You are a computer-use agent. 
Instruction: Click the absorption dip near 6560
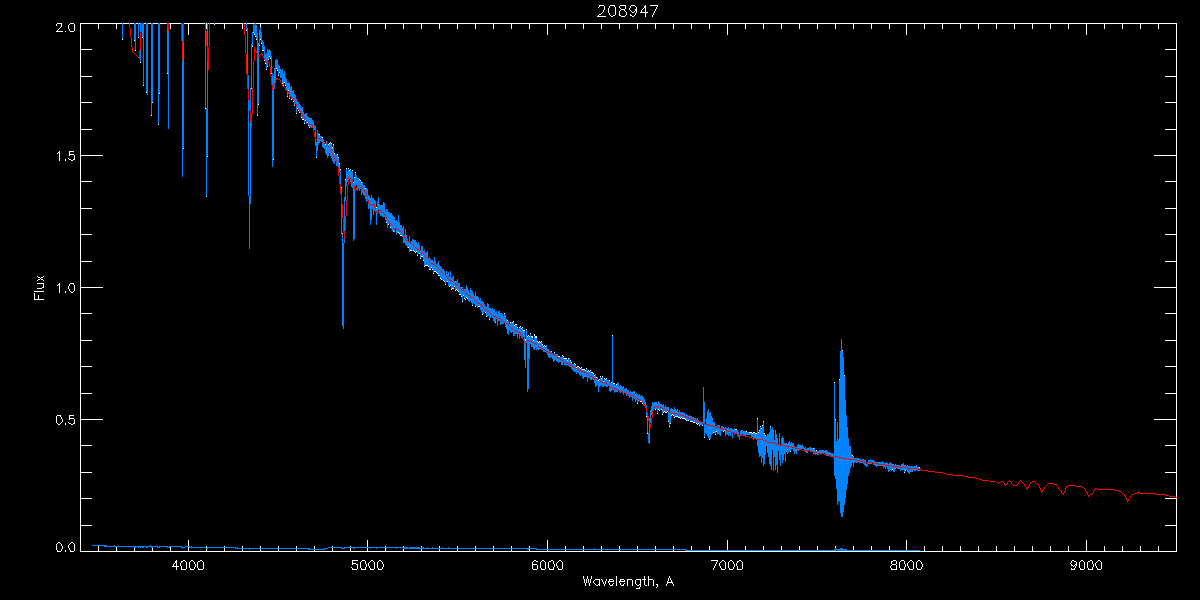pos(649,420)
